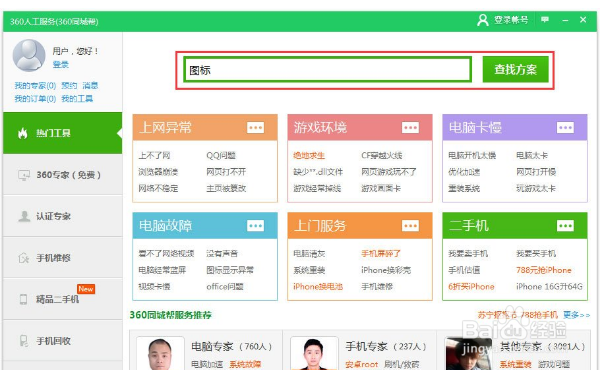The height and width of the screenshot is (370, 603).
Task: Open the 手机回收 sidebar tab
Action: coord(63,340)
